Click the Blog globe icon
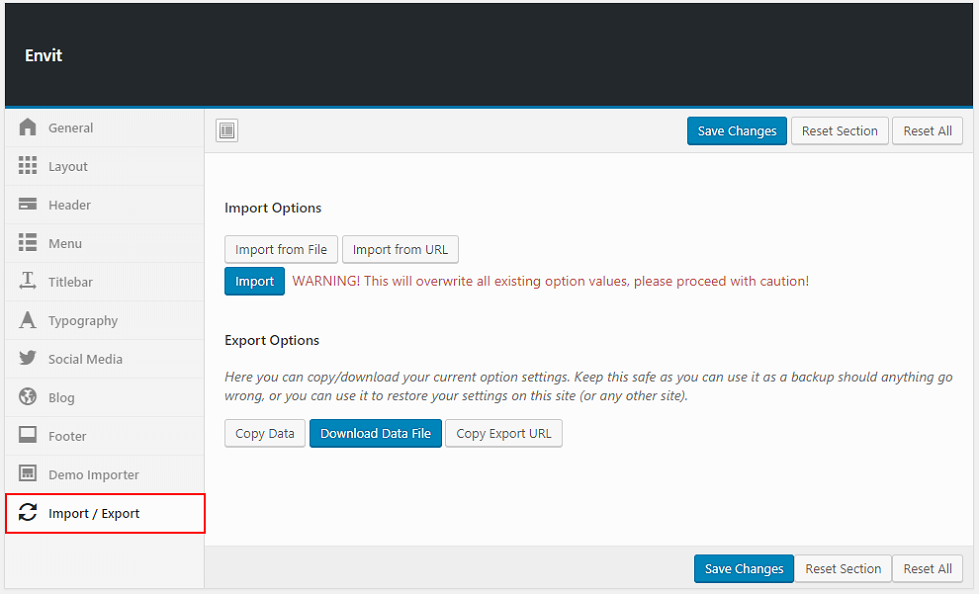 point(28,398)
